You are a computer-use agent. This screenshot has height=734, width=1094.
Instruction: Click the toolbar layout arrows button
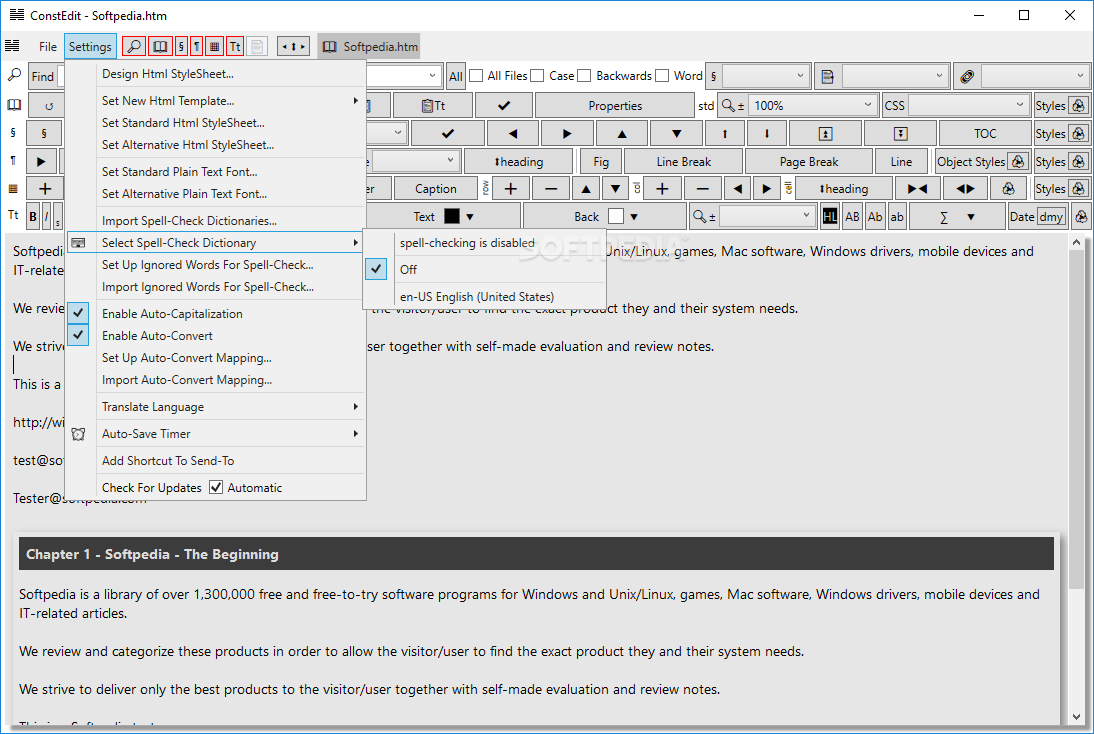coord(293,47)
